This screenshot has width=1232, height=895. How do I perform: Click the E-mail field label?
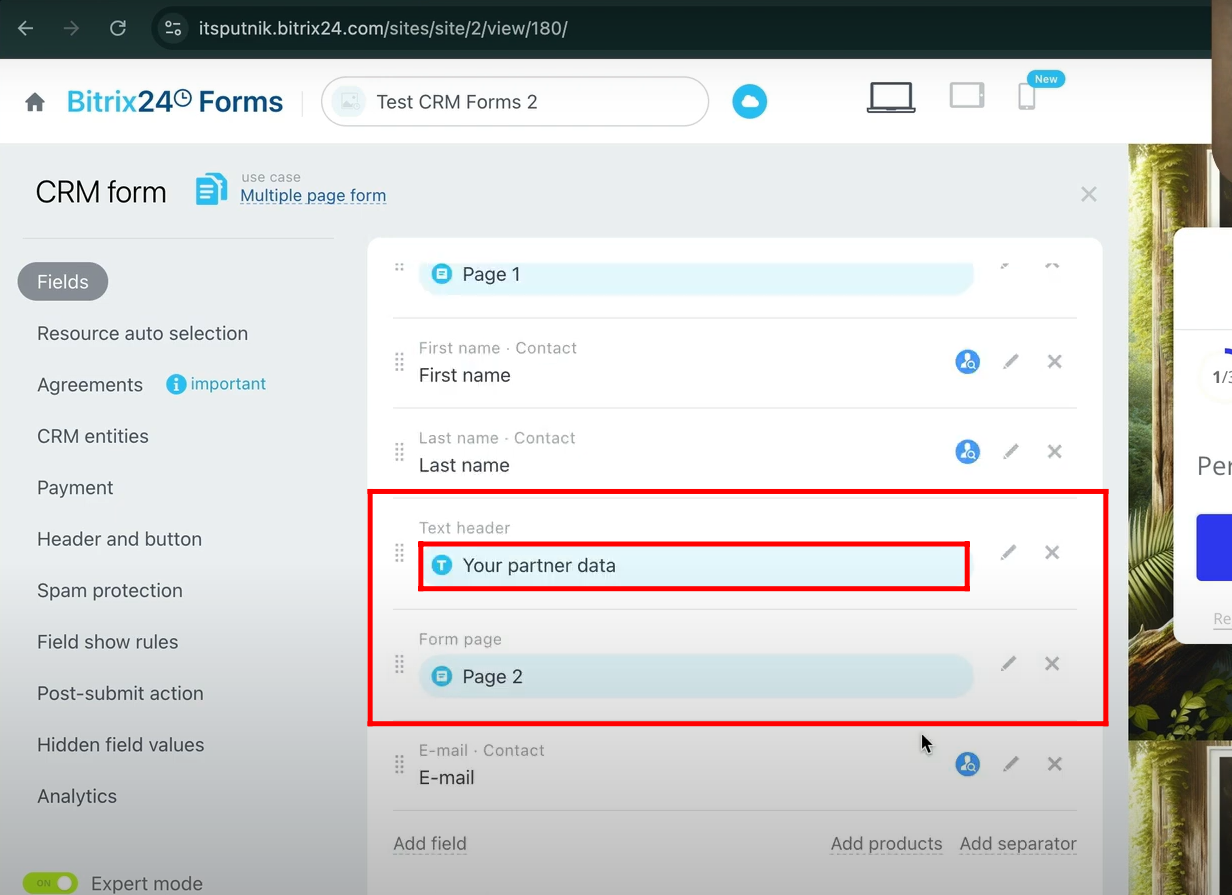(x=446, y=778)
